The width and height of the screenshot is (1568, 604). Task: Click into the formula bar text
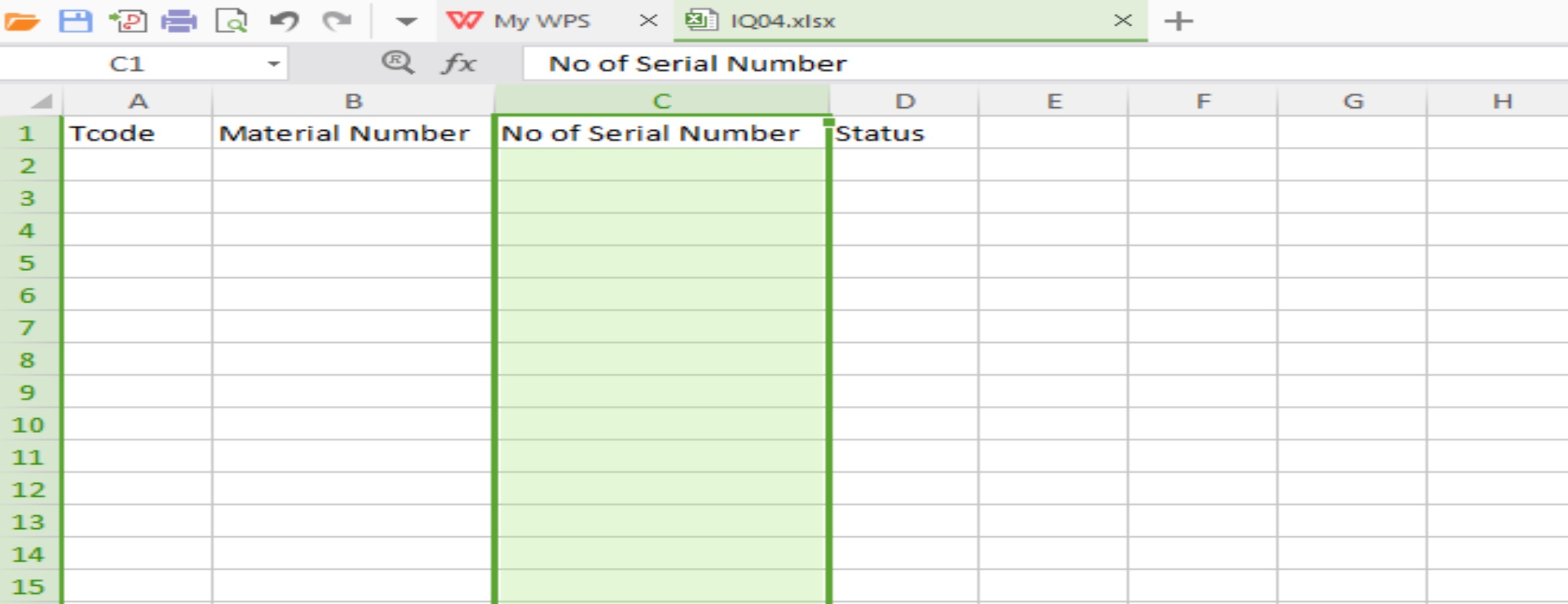pyautogui.click(x=697, y=64)
